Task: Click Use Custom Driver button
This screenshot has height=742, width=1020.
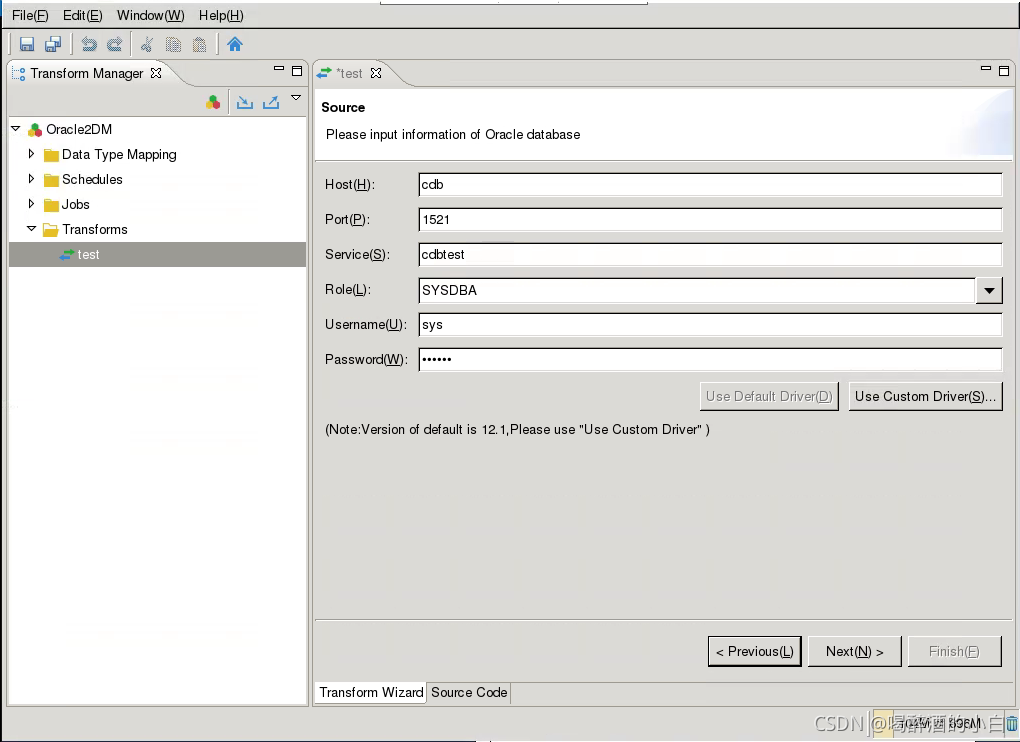Action: 925,397
